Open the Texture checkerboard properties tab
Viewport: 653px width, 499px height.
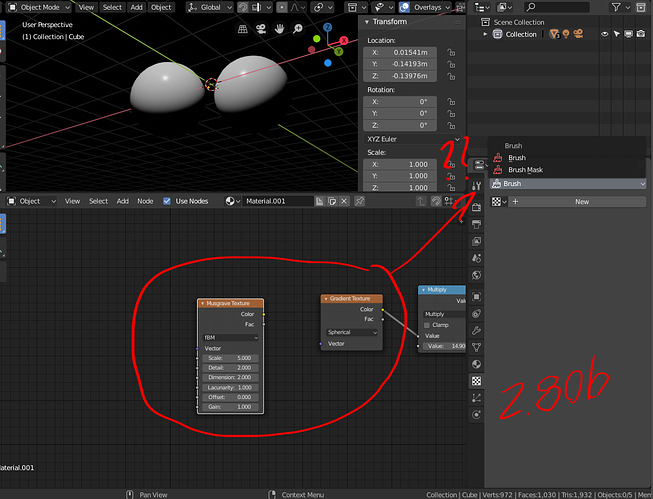pos(476,381)
